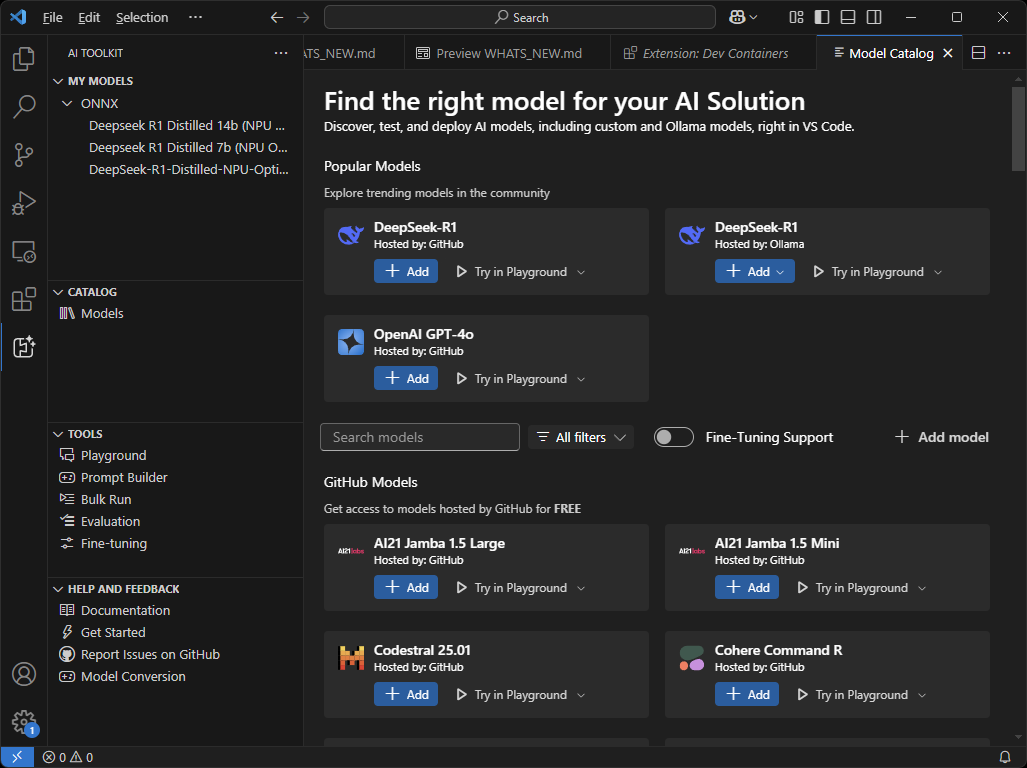The width and height of the screenshot is (1027, 768).
Task: Select the Run and Debug icon
Action: [23, 203]
